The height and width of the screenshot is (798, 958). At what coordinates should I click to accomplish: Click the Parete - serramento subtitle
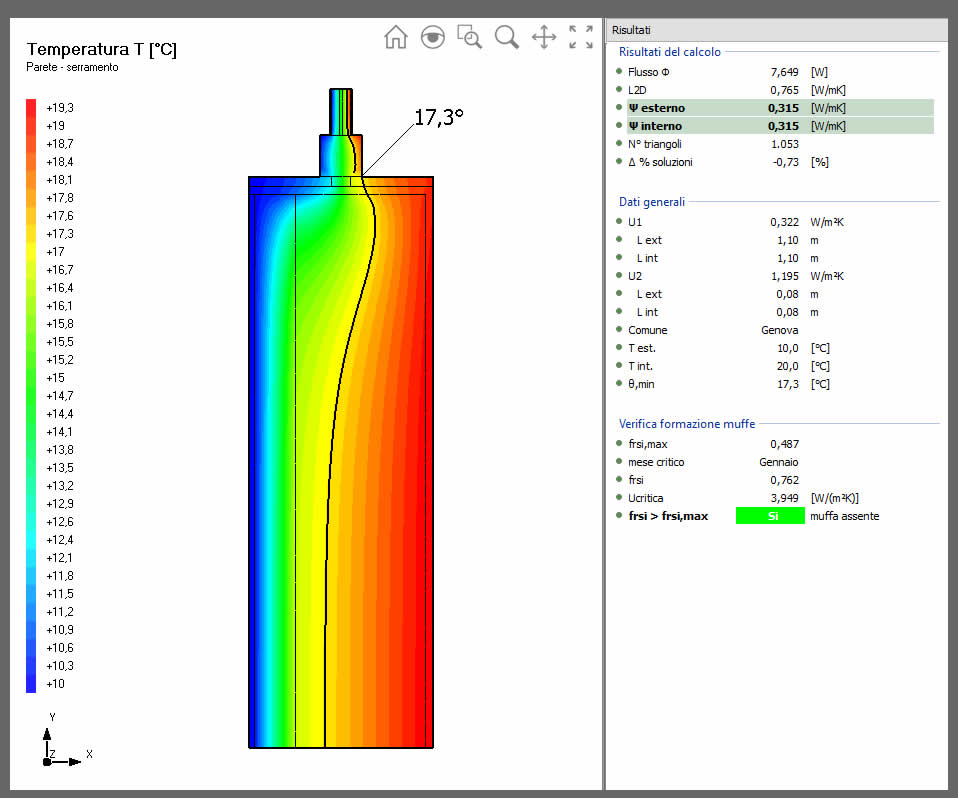(x=72, y=67)
